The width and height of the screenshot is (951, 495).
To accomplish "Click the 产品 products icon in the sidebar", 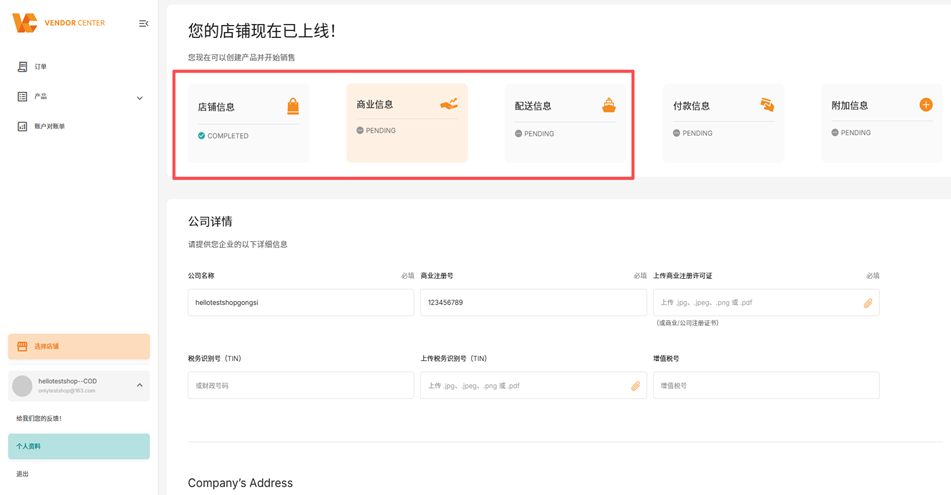I will point(22,96).
